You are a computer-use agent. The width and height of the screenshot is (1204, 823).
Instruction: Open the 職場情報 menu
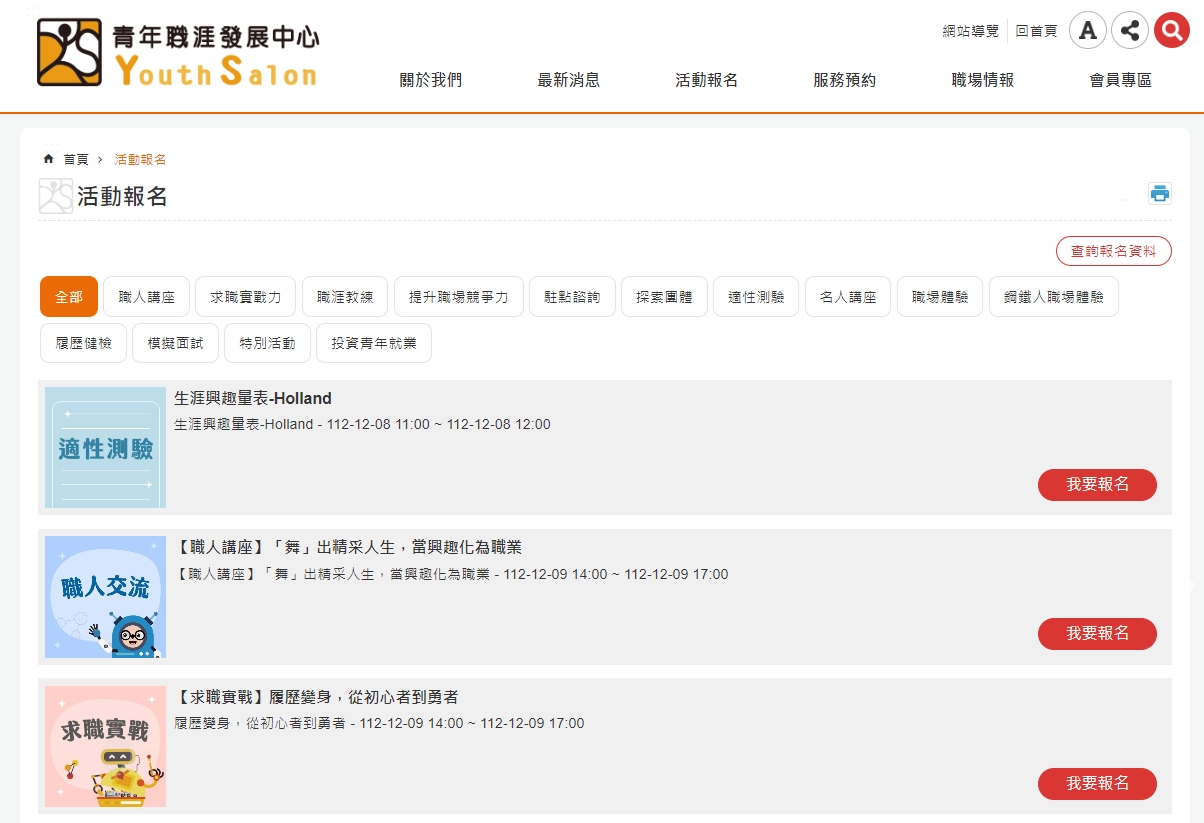tap(982, 80)
